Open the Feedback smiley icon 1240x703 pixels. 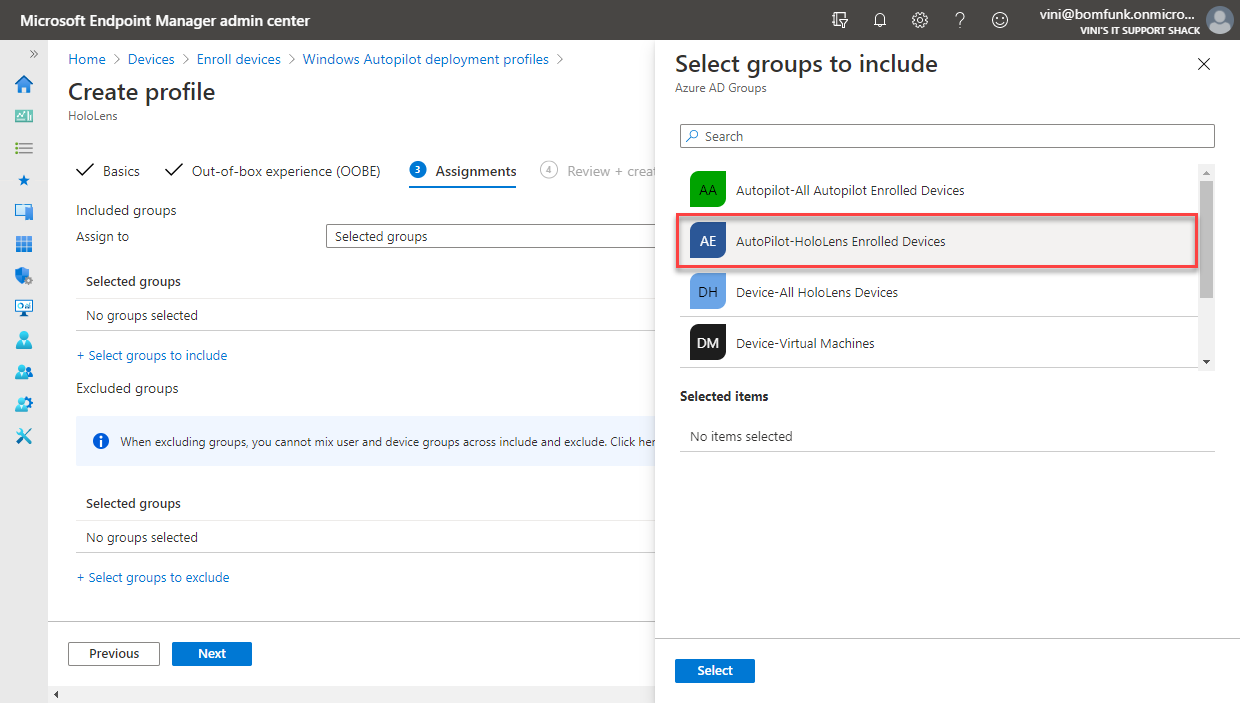click(x=1000, y=20)
